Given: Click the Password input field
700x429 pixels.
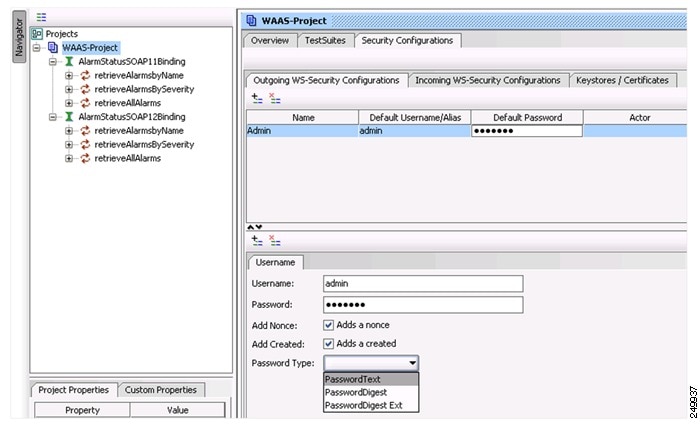Looking at the screenshot, I should click(423, 304).
